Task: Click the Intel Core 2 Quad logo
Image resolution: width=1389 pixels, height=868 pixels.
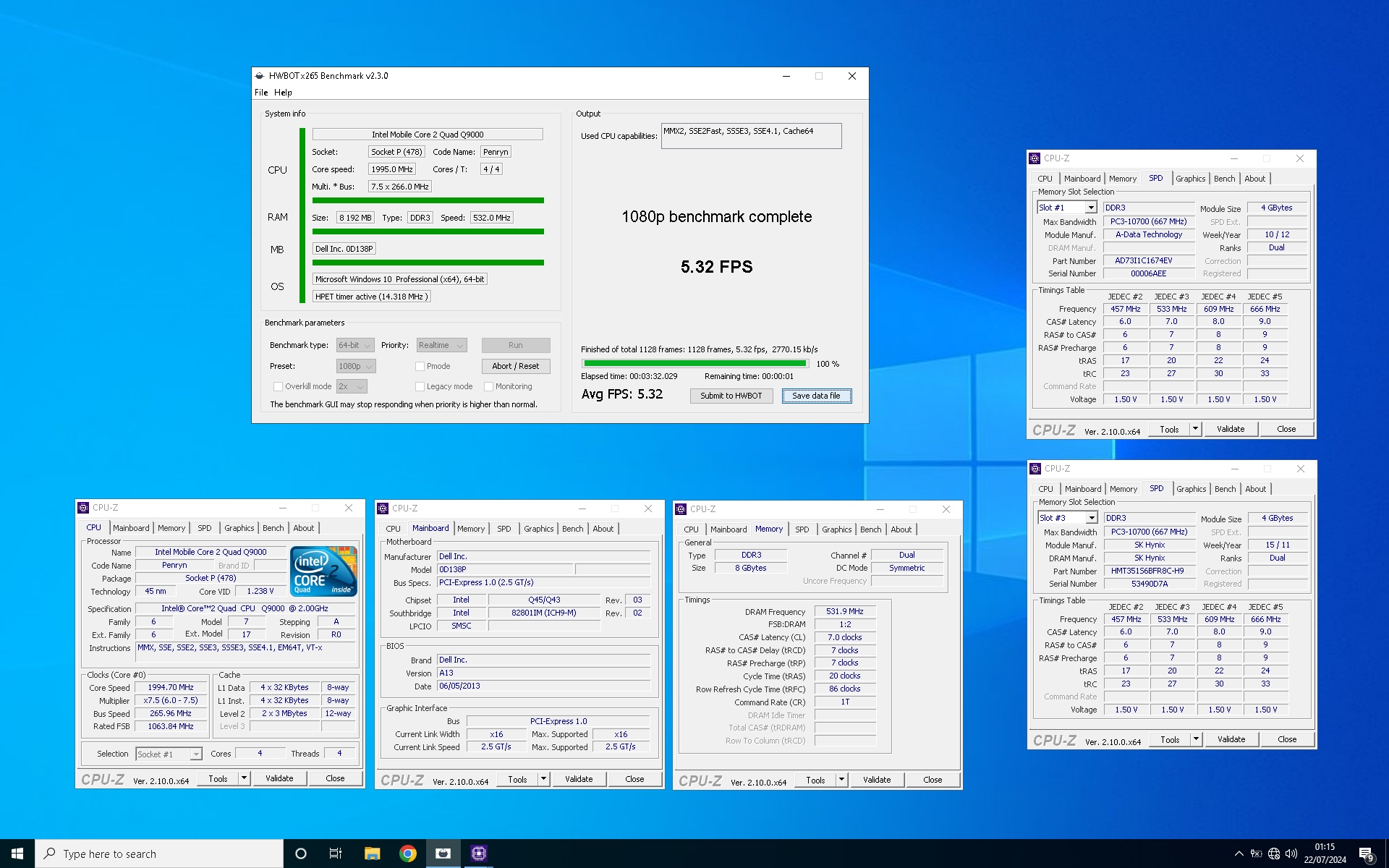Action: (x=323, y=571)
